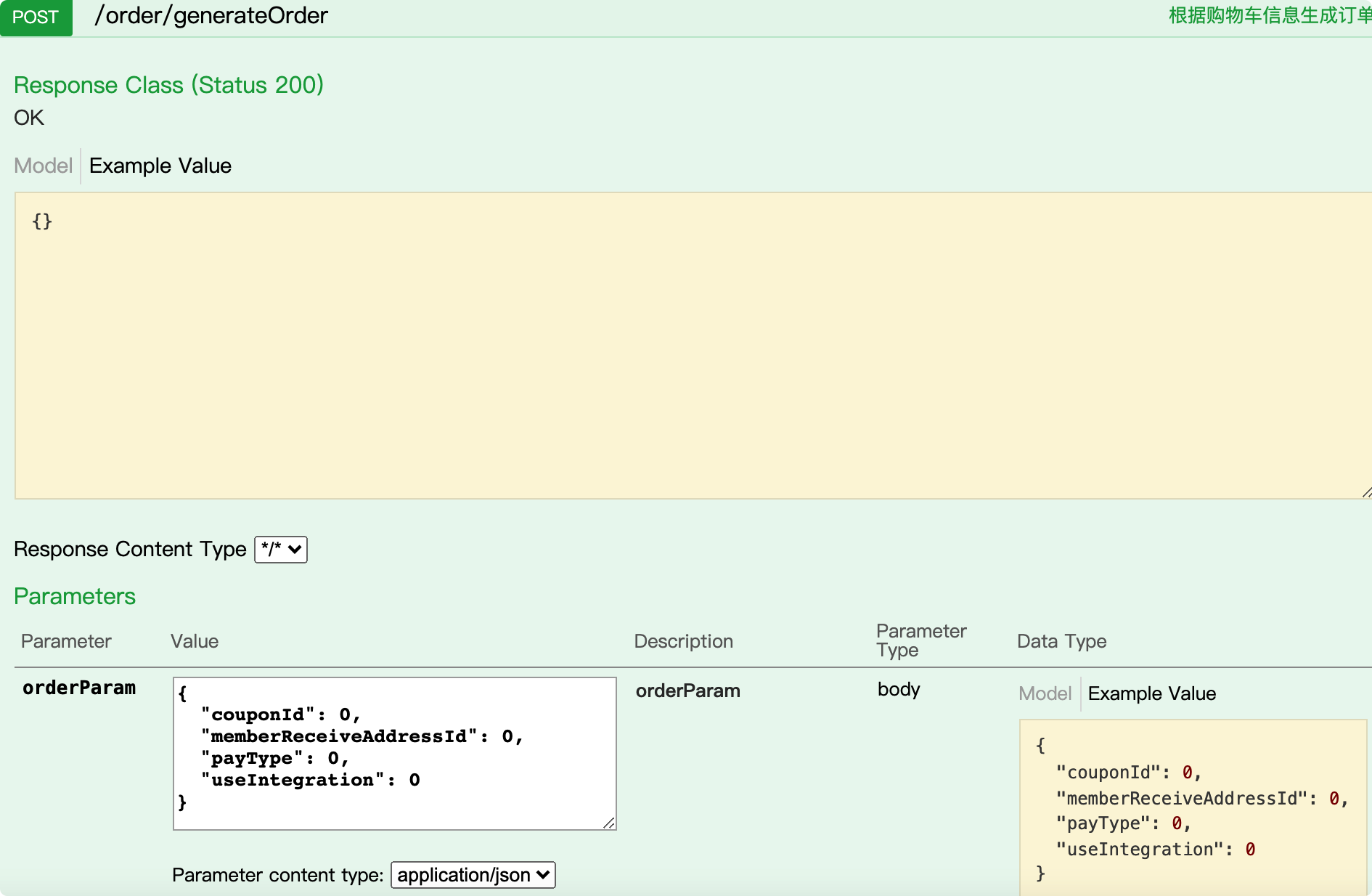Click the Parameter column header
The image size is (1372, 896).
[x=66, y=641]
